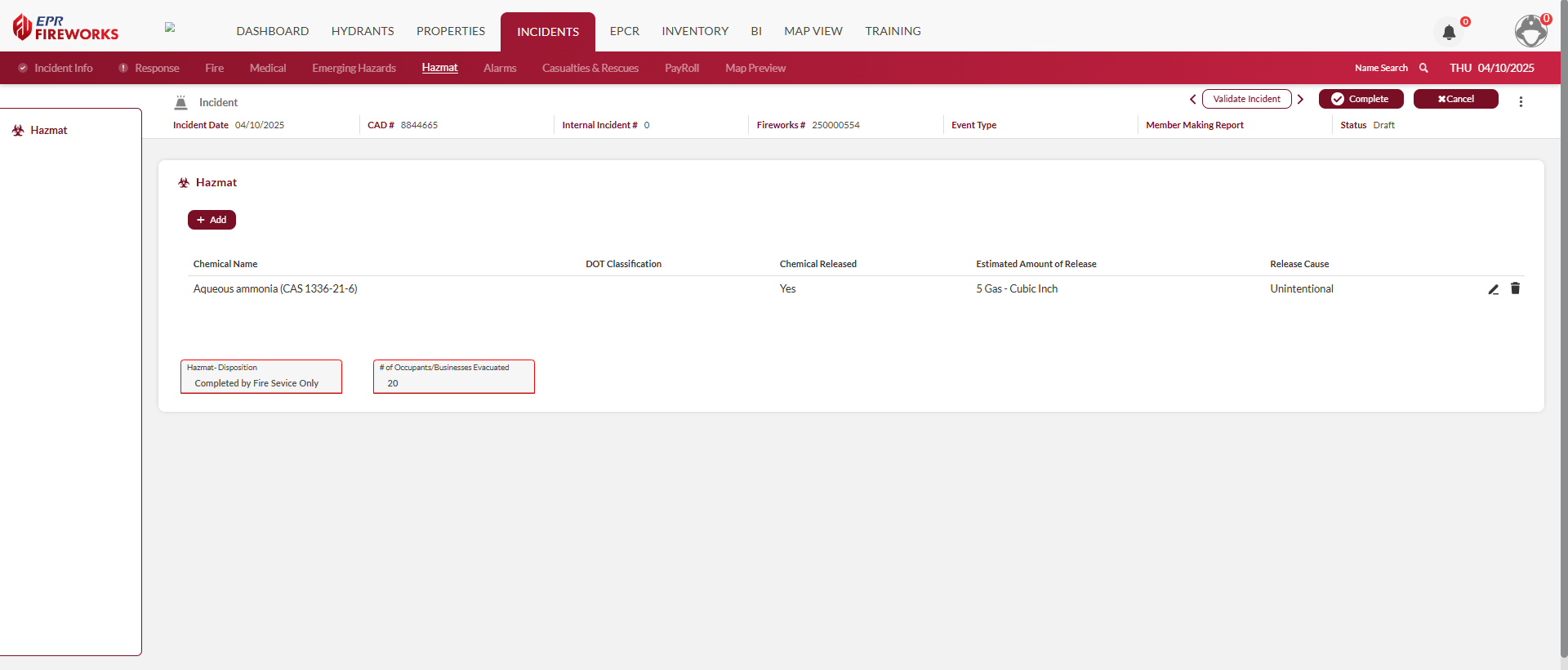Go to next step with right chevron
Screen dimensions: 1568x670
tap(1300, 100)
